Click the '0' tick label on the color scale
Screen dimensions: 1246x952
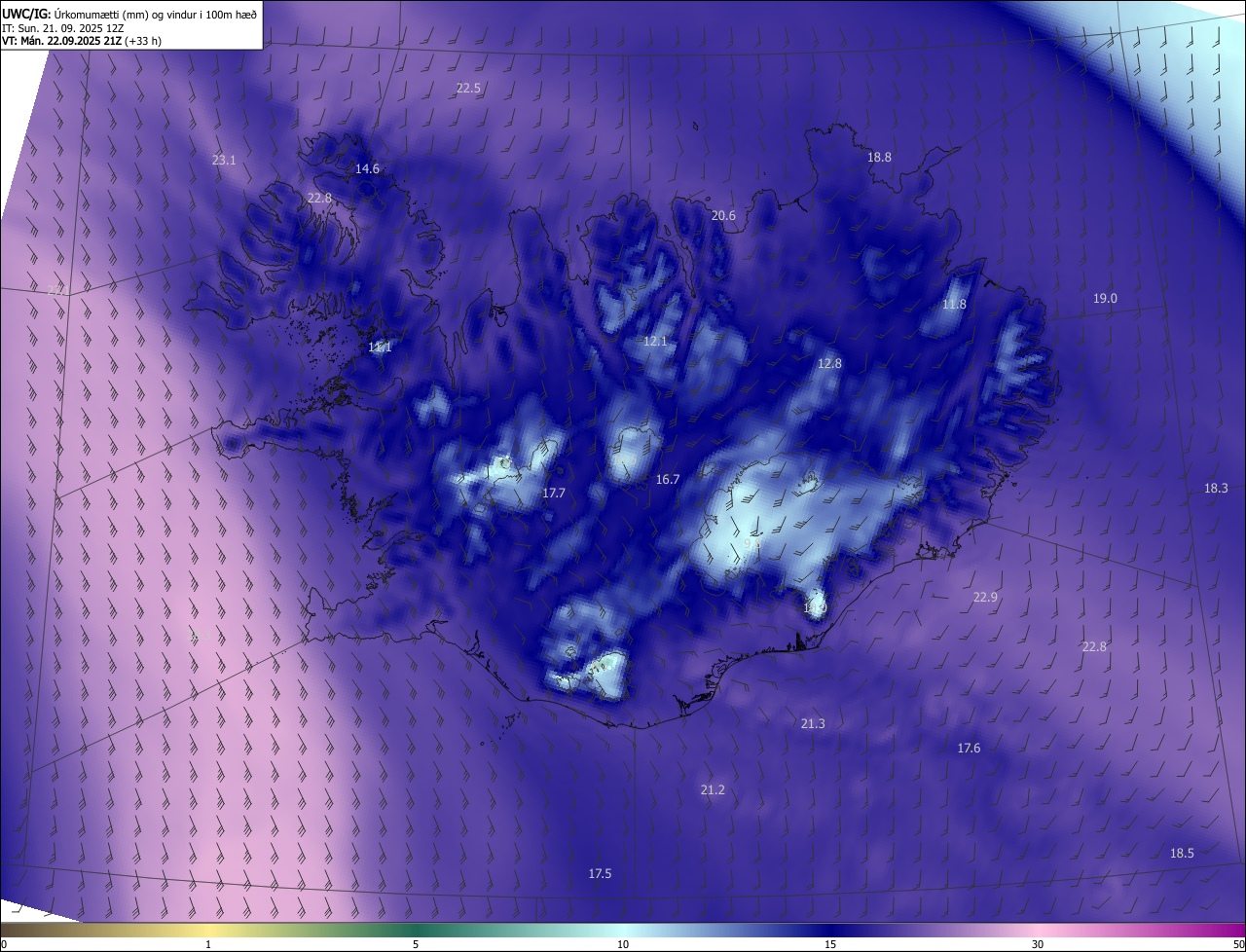pos(4,944)
